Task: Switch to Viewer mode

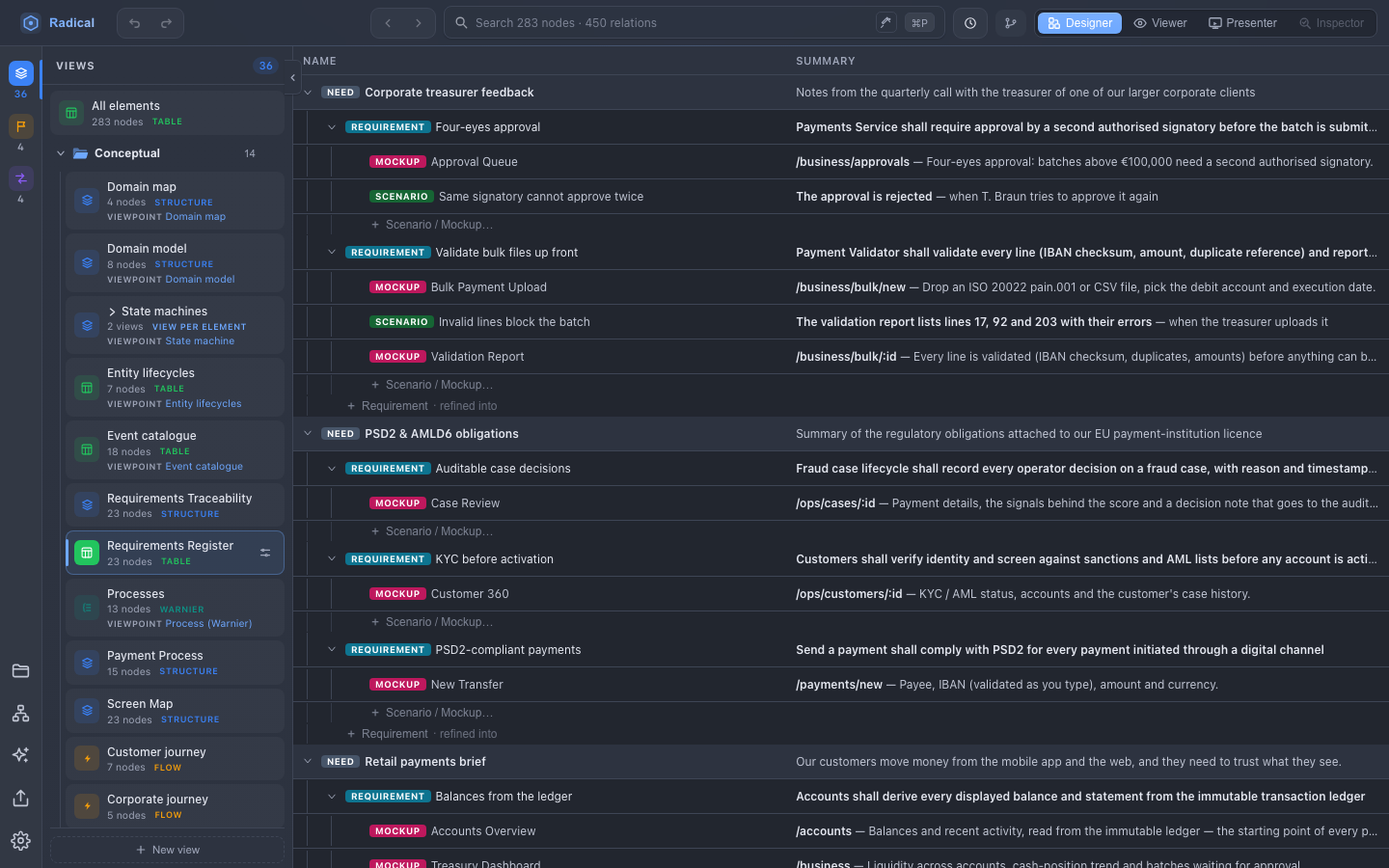Action: click(x=1160, y=23)
